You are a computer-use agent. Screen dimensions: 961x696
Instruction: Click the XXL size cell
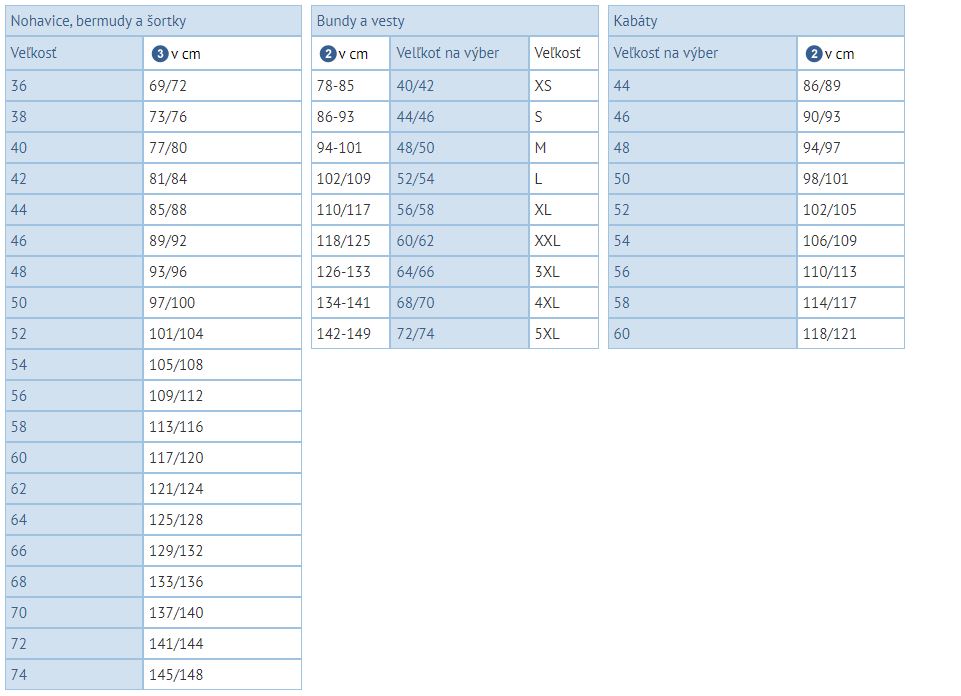[x=563, y=241]
